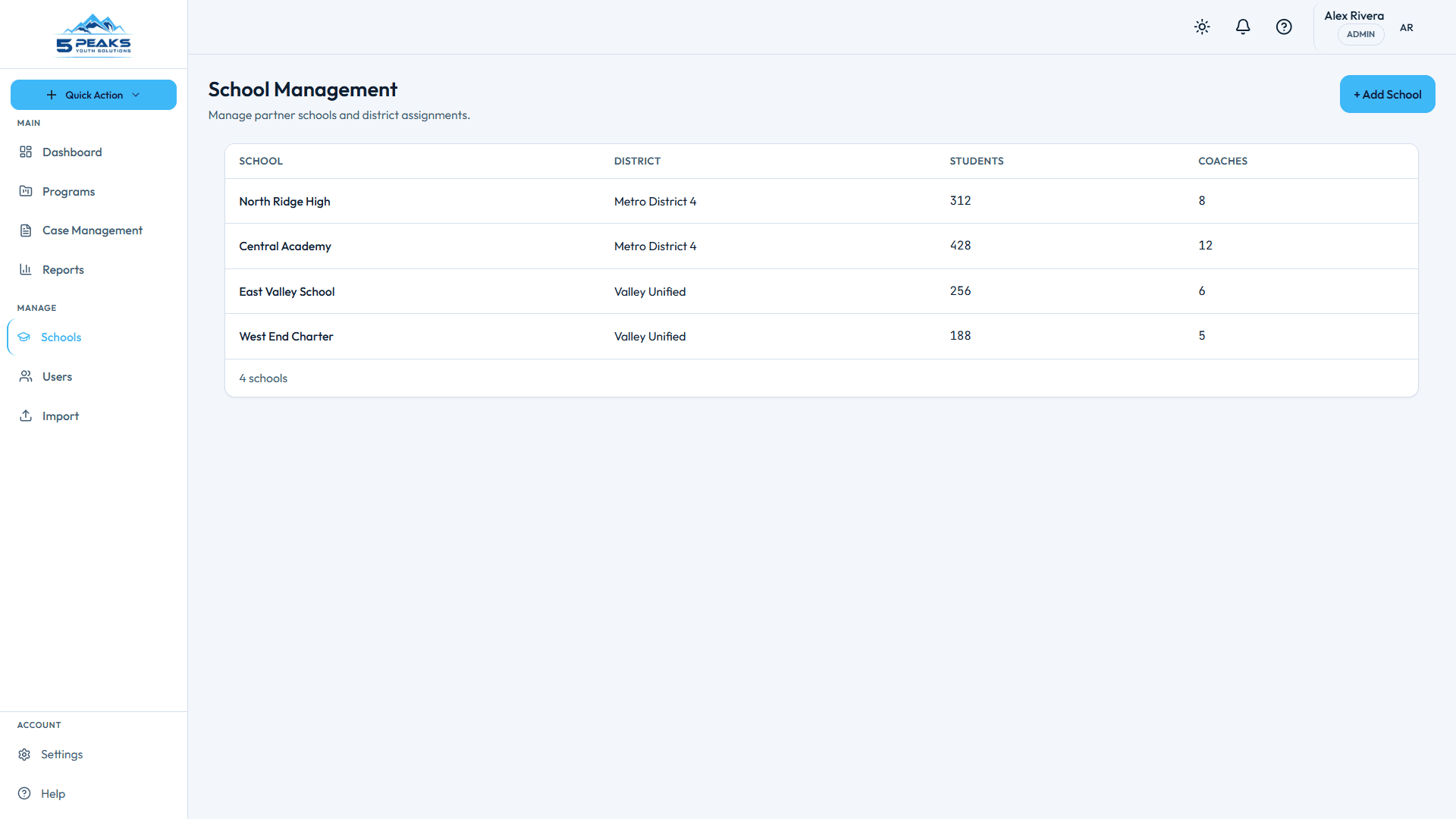Select East Valley School name
1456x819 pixels.
coord(287,291)
